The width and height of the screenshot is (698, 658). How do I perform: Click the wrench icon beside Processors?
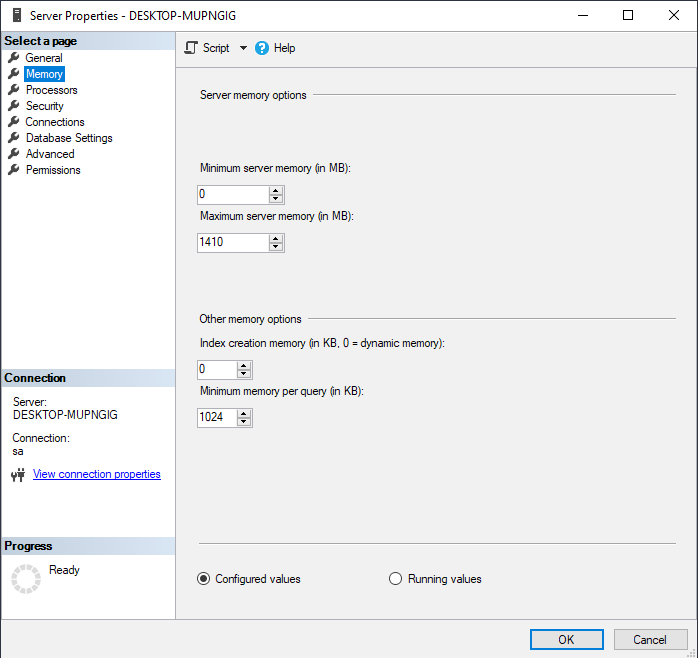tap(14, 90)
